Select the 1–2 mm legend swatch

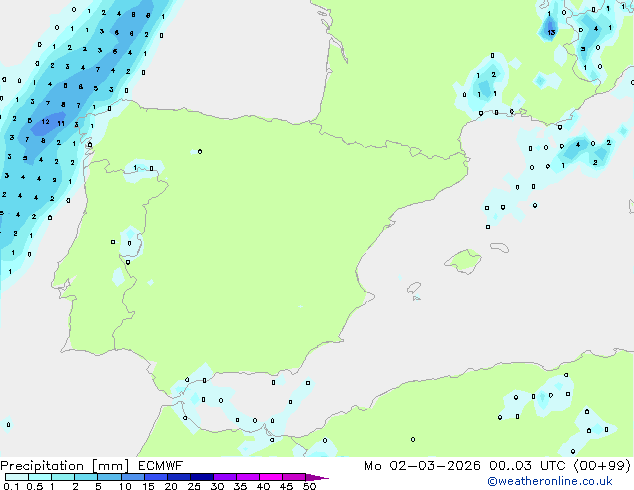point(63,477)
